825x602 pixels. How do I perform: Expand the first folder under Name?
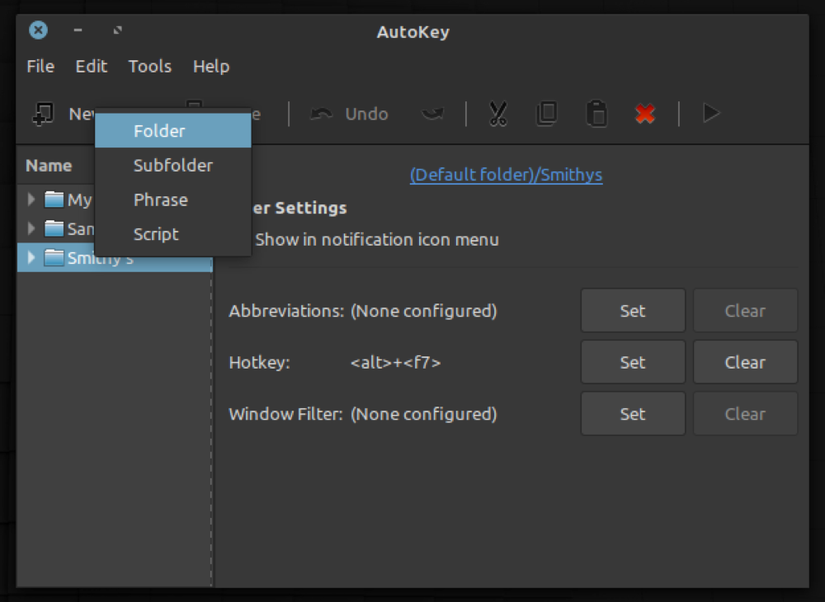(30, 199)
